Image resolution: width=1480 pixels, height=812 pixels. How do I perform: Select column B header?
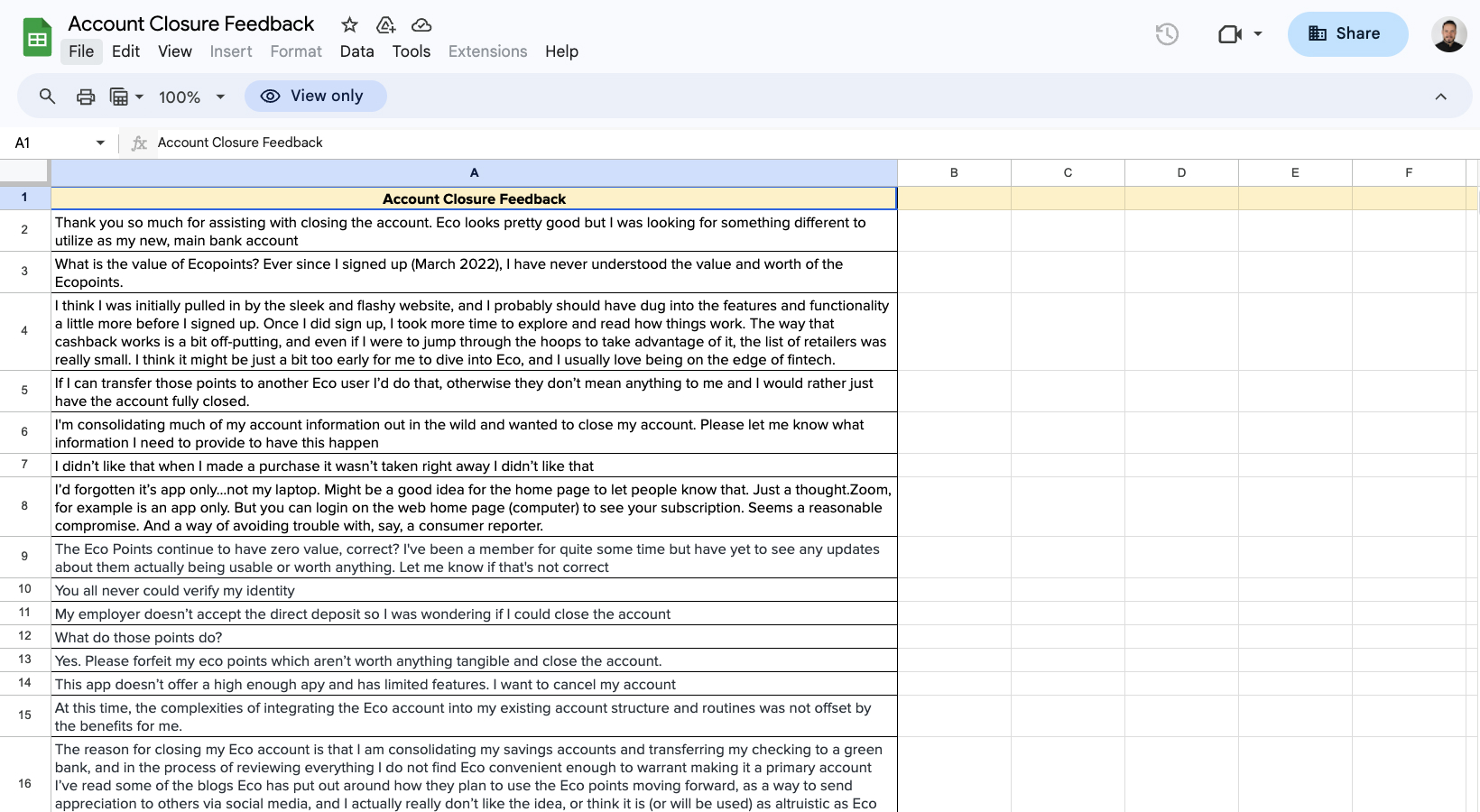pos(954,172)
